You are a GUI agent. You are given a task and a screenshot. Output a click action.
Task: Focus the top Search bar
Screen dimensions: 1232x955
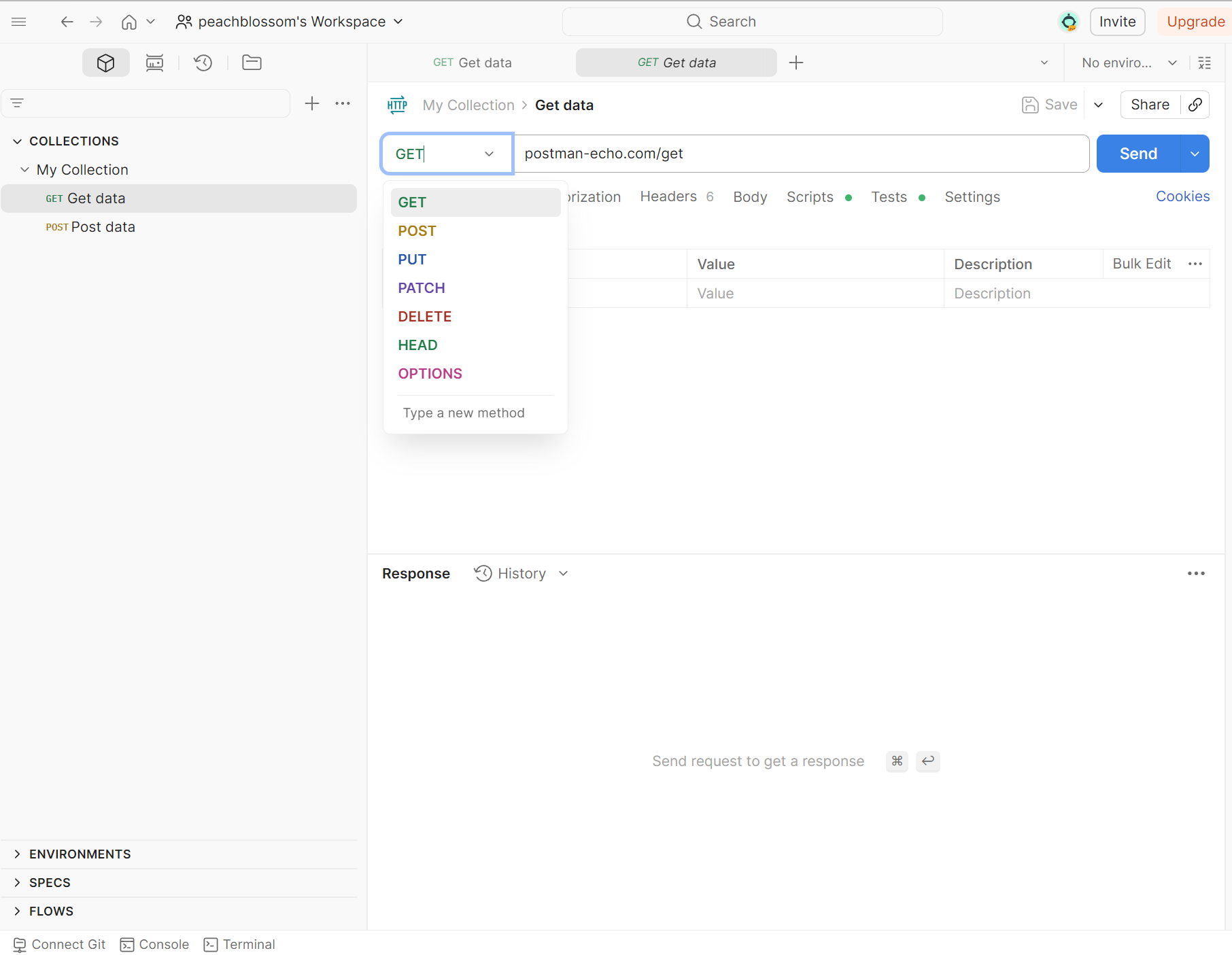click(x=752, y=22)
